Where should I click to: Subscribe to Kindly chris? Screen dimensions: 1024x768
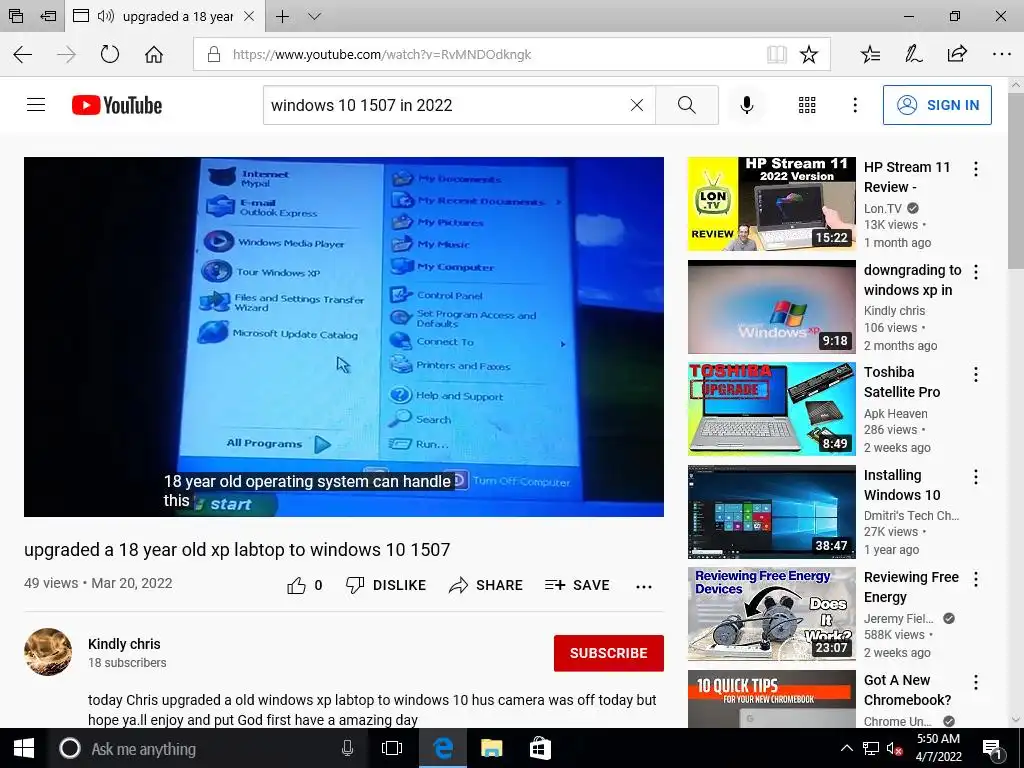pyautogui.click(x=609, y=653)
